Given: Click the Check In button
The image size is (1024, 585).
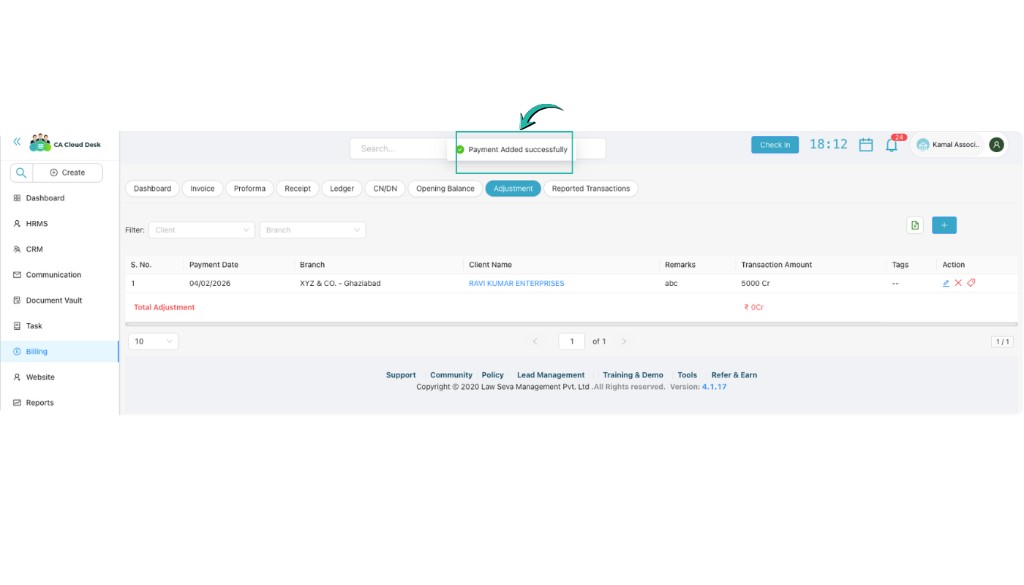Looking at the screenshot, I should pyautogui.click(x=774, y=144).
